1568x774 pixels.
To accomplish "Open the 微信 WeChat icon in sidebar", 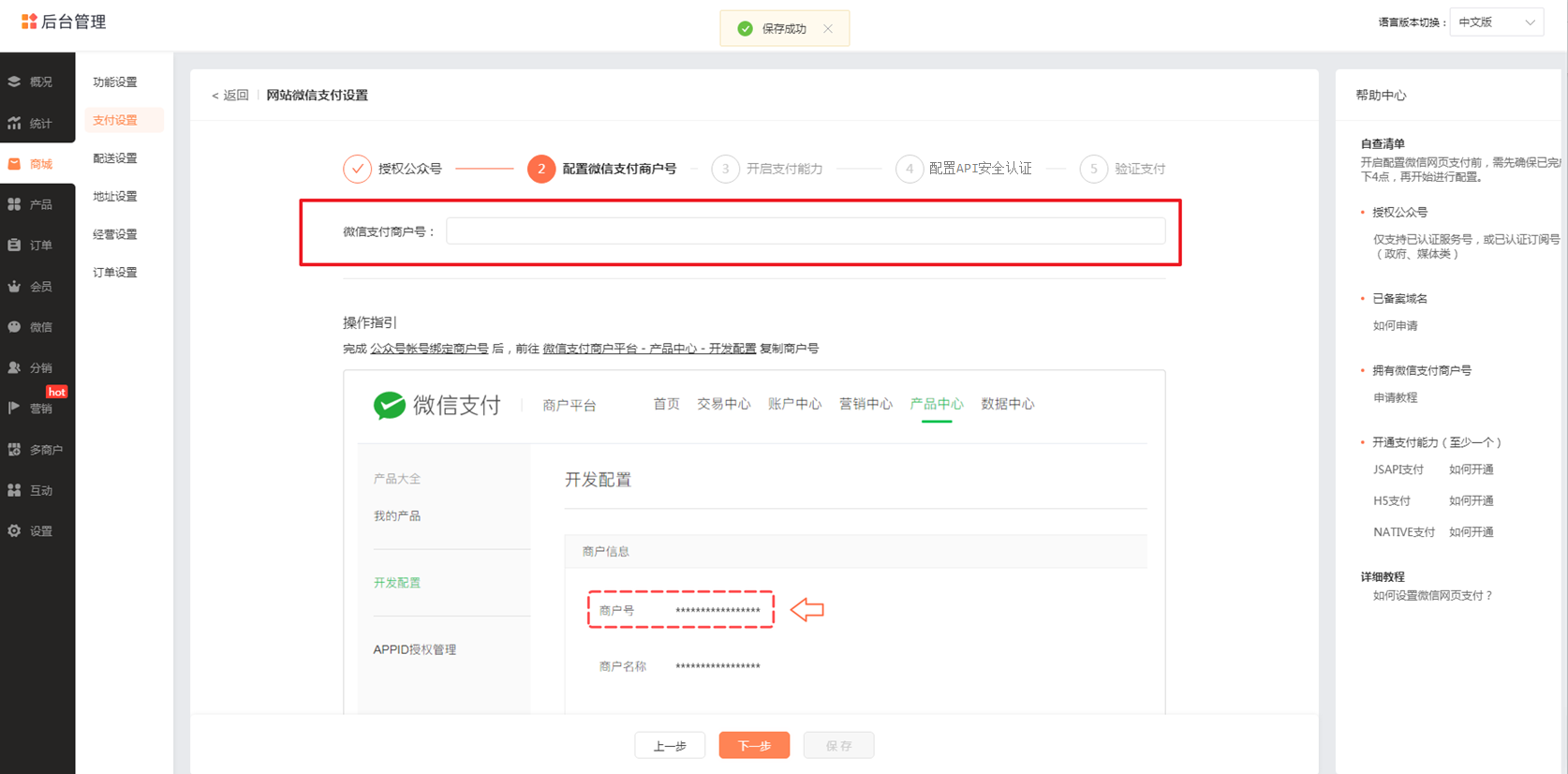I will pos(14,327).
